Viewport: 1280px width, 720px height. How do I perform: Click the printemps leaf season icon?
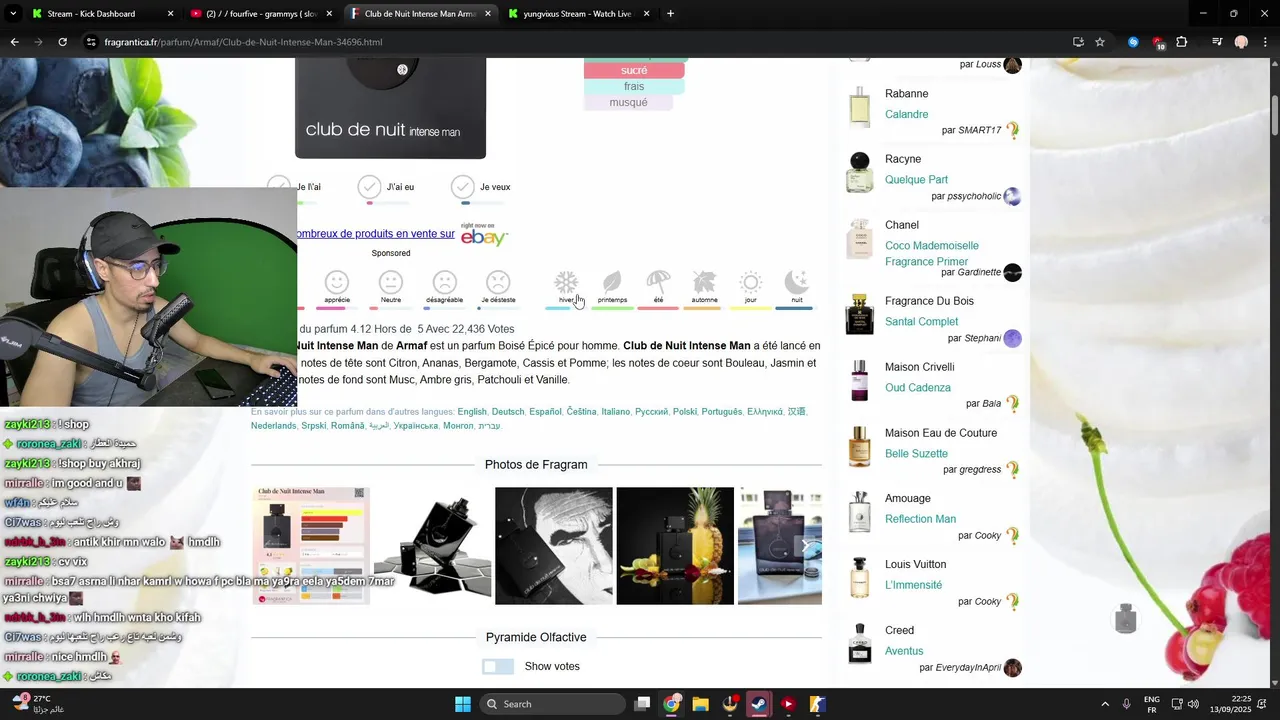pyautogui.click(x=612, y=283)
